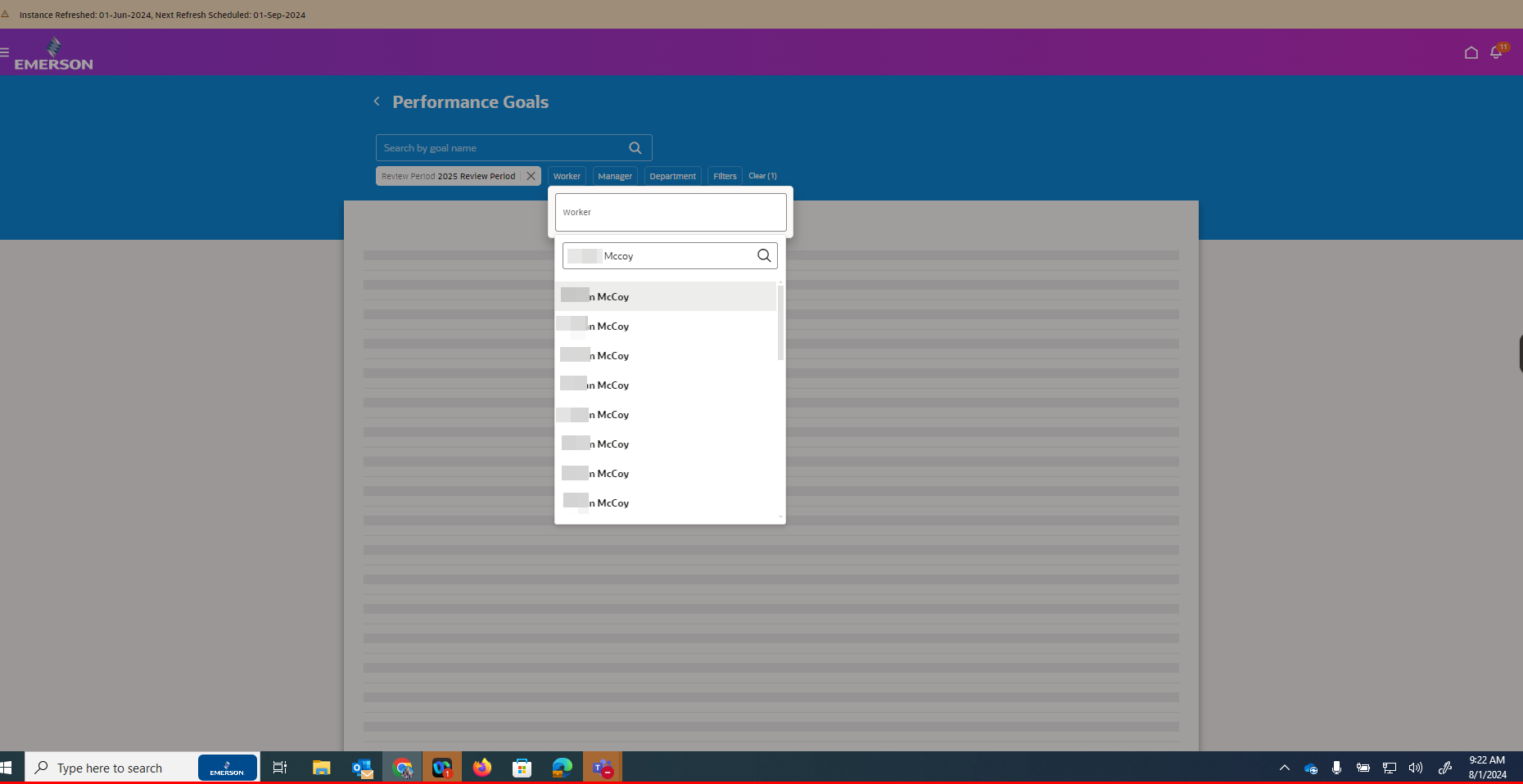Open the Worker filter dropdown
Screen dimensions: 1523x784
567,175
